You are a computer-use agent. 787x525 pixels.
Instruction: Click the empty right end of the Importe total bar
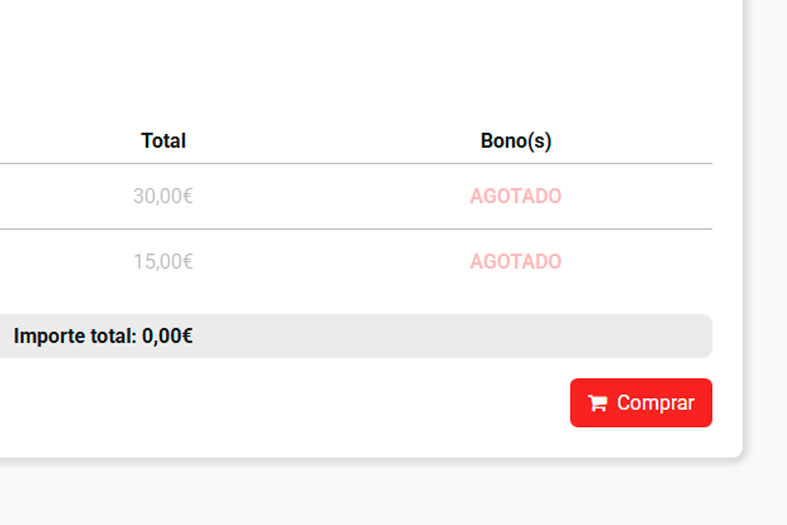[x=600, y=336]
